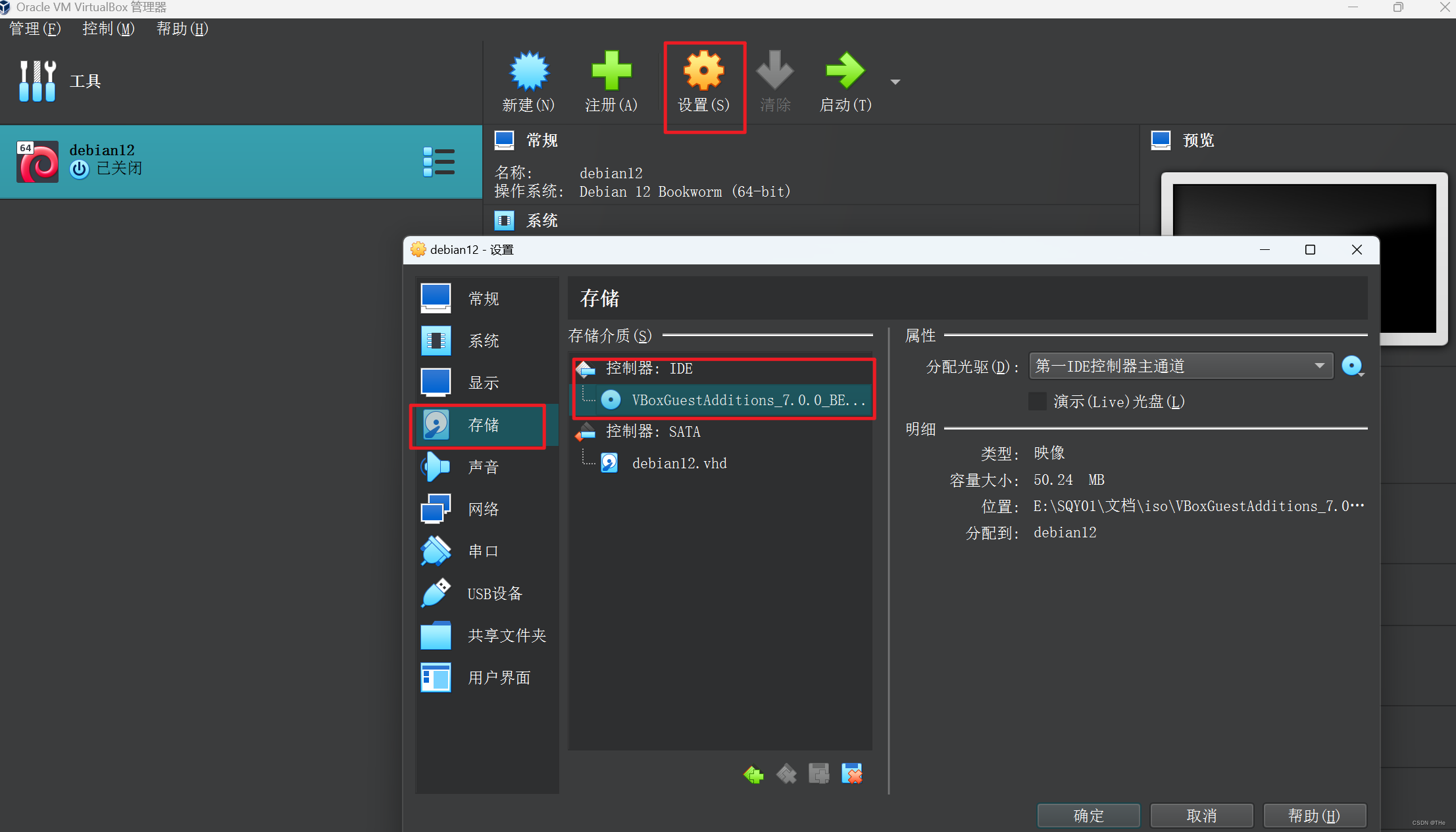Click the 50.24 MB size value
The width and height of the screenshot is (1456, 832).
point(1069,480)
